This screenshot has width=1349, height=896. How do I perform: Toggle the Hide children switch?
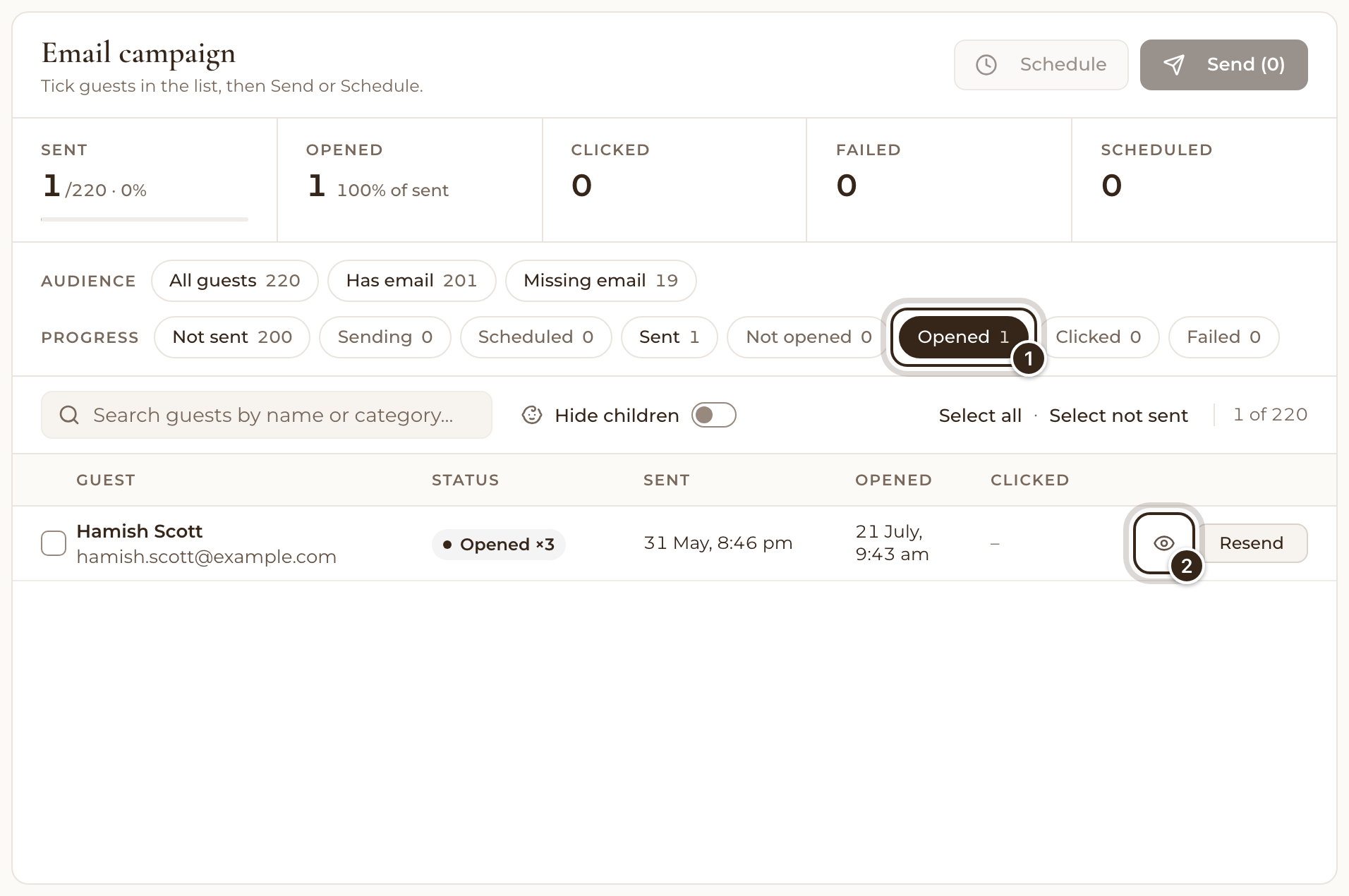[713, 415]
